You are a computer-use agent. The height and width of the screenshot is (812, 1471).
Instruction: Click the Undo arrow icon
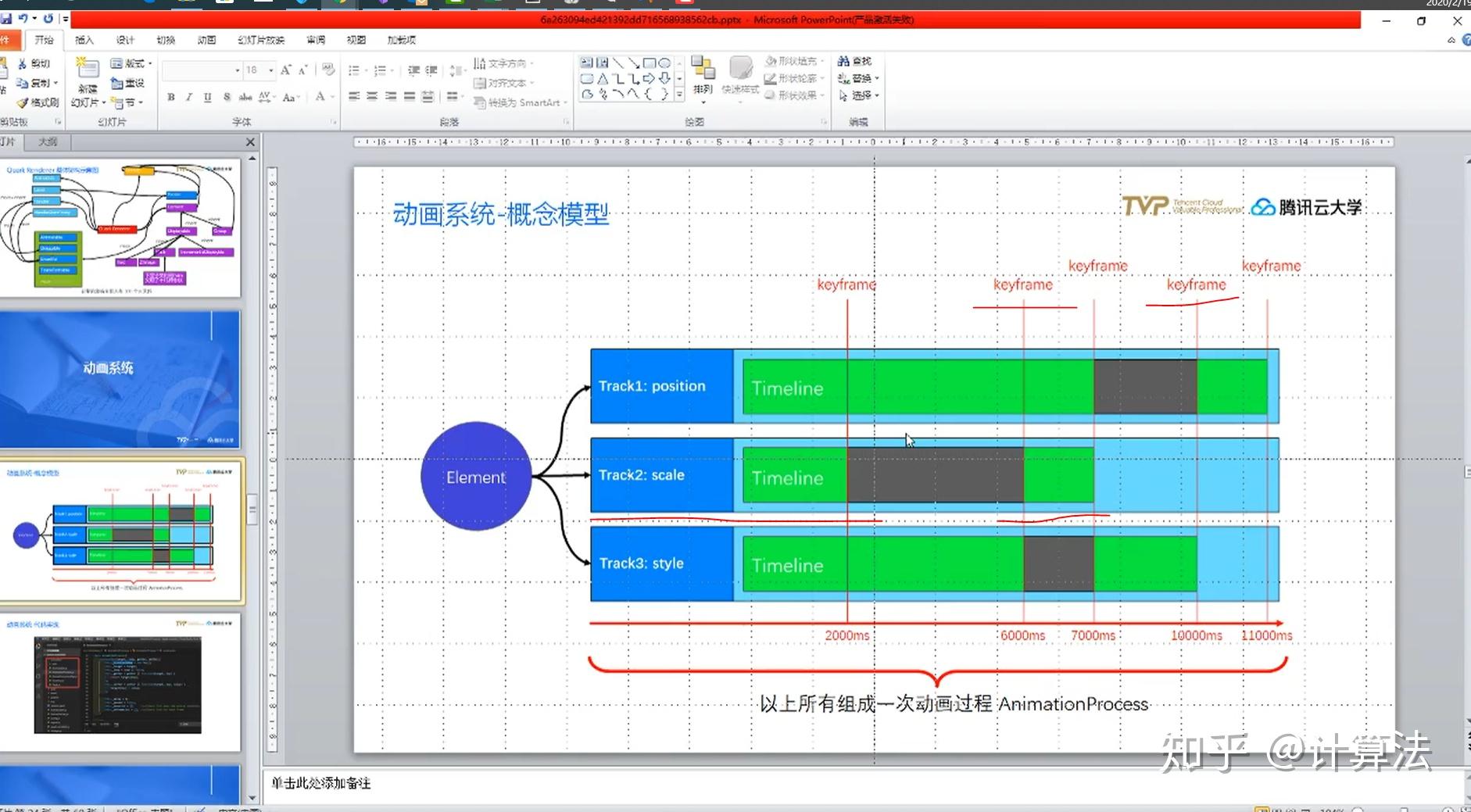(x=23, y=18)
